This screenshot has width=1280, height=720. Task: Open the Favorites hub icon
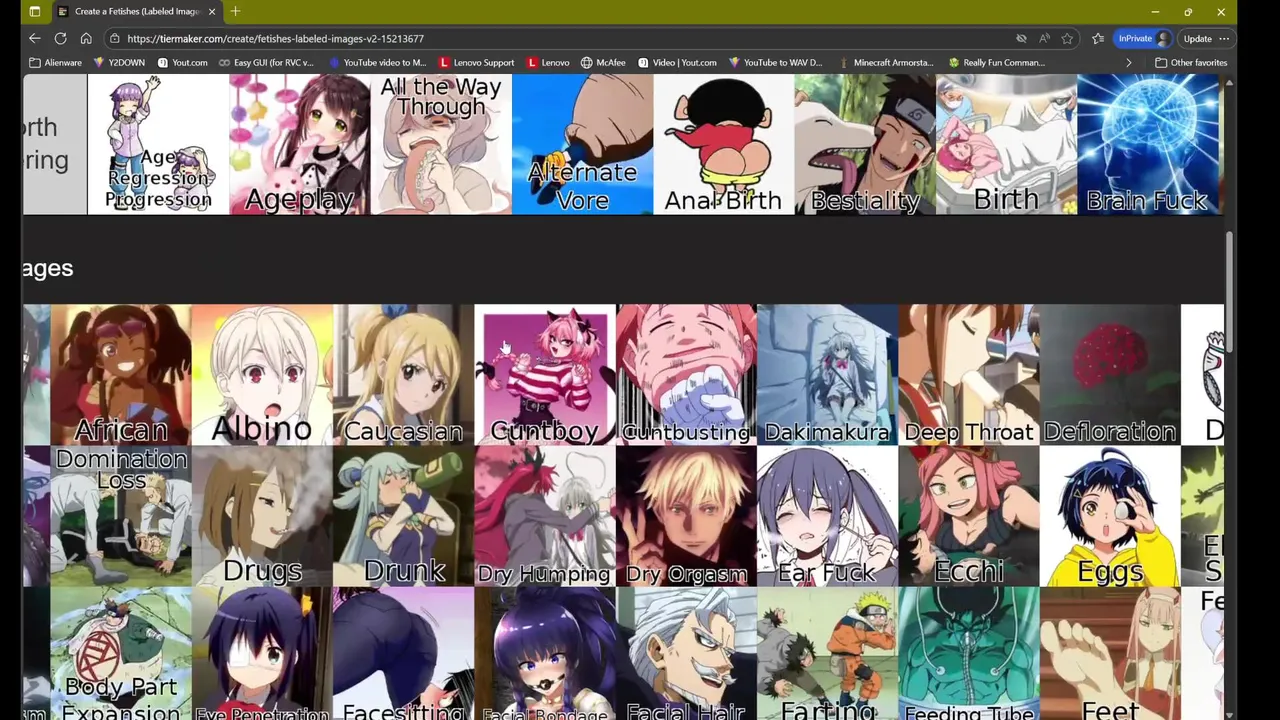click(x=1098, y=39)
